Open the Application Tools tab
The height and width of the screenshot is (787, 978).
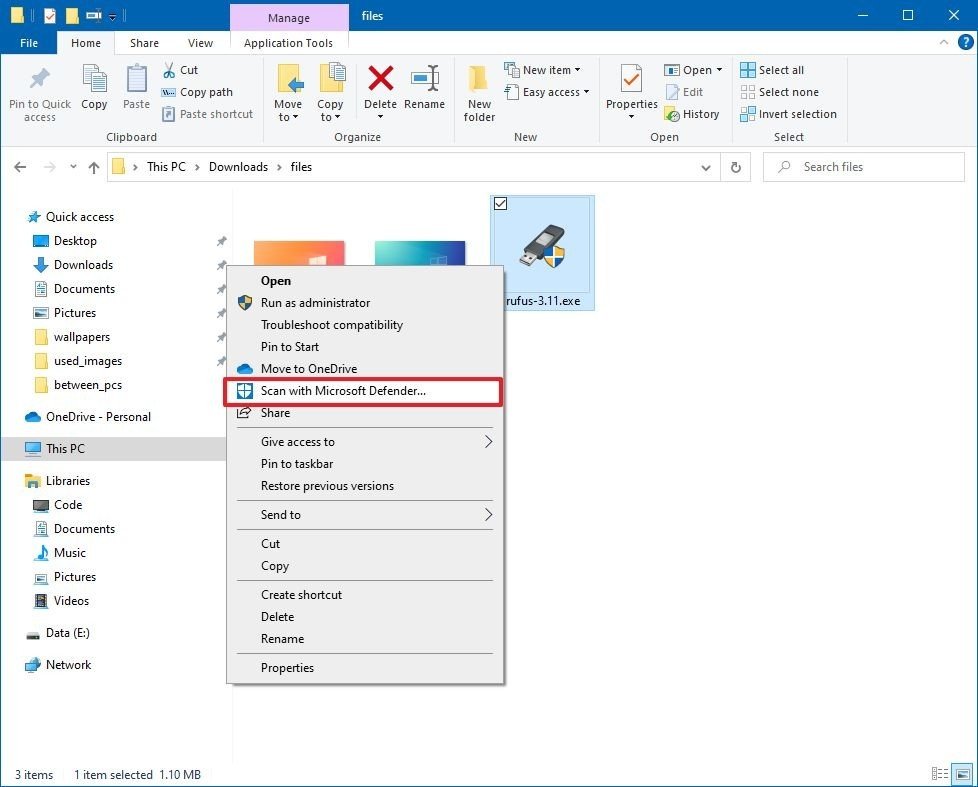pos(288,43)
